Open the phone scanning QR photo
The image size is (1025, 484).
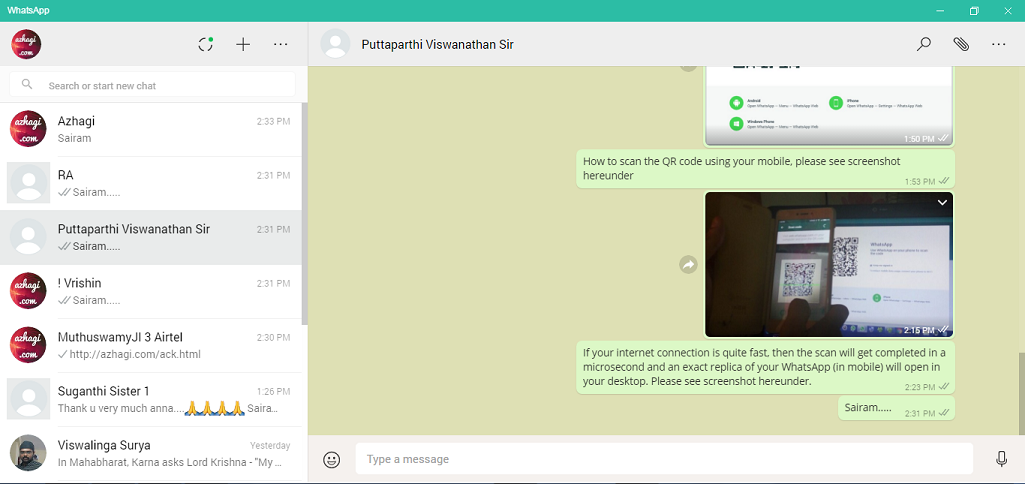pos(829,265)
